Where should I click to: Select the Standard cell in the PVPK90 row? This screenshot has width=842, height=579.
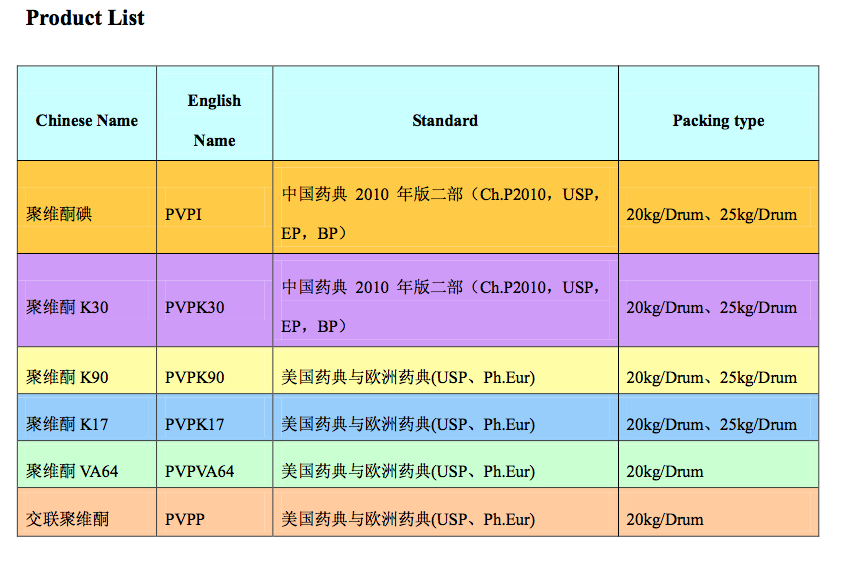(x=446, y=370)
